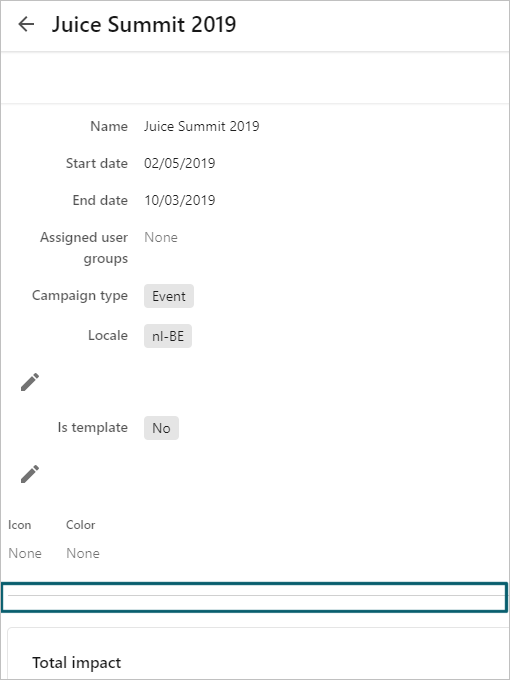Image resolution: width=510 pixels, height=680 pixels.
Task: Click the Campaign type label
Action: pyautogui.click(x=80, y=295)
